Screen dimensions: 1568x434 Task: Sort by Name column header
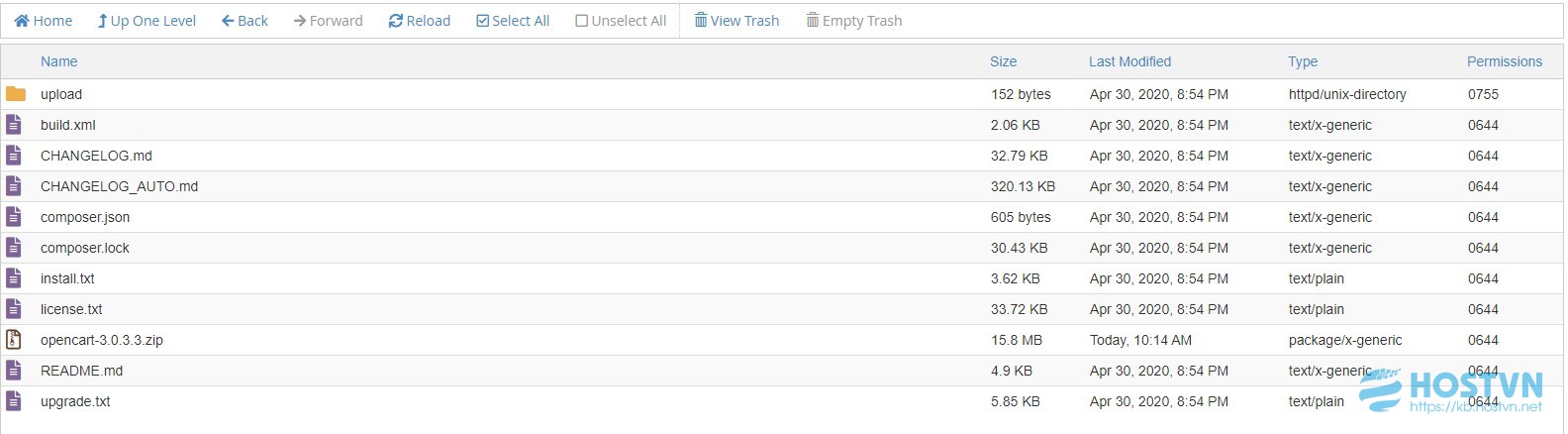pos(59,61)
